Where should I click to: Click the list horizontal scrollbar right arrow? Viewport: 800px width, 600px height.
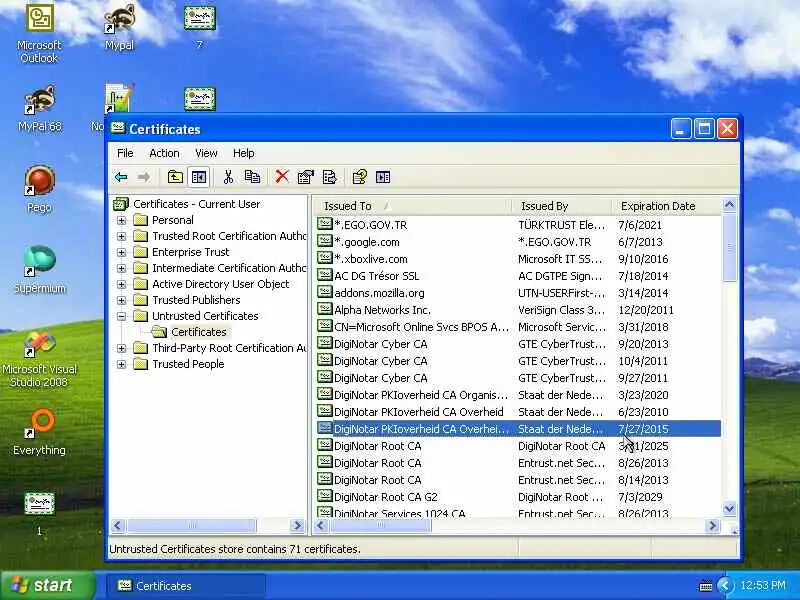point(713,526)
